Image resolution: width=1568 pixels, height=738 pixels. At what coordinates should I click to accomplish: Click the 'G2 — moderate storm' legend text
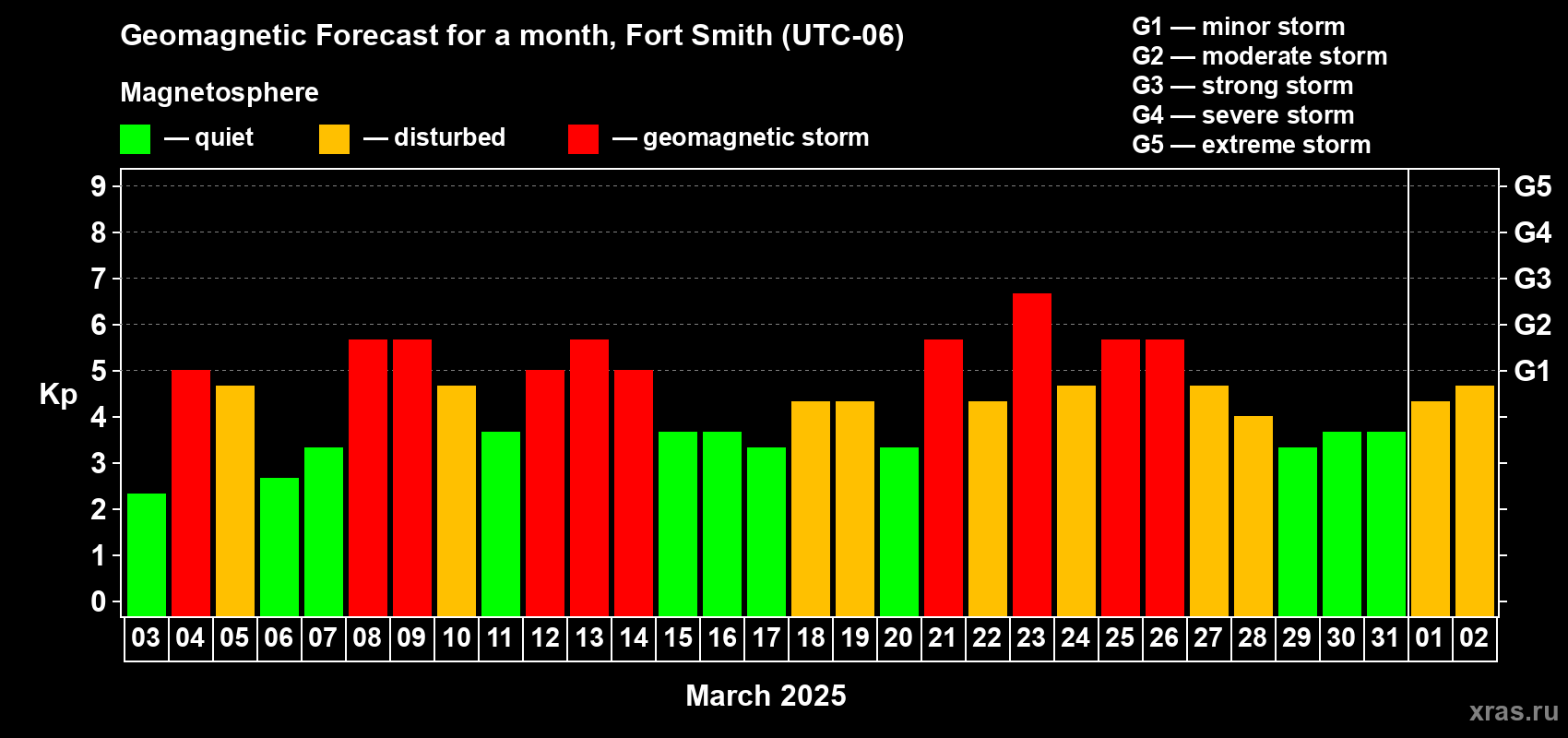click(x=1260, y=56)
